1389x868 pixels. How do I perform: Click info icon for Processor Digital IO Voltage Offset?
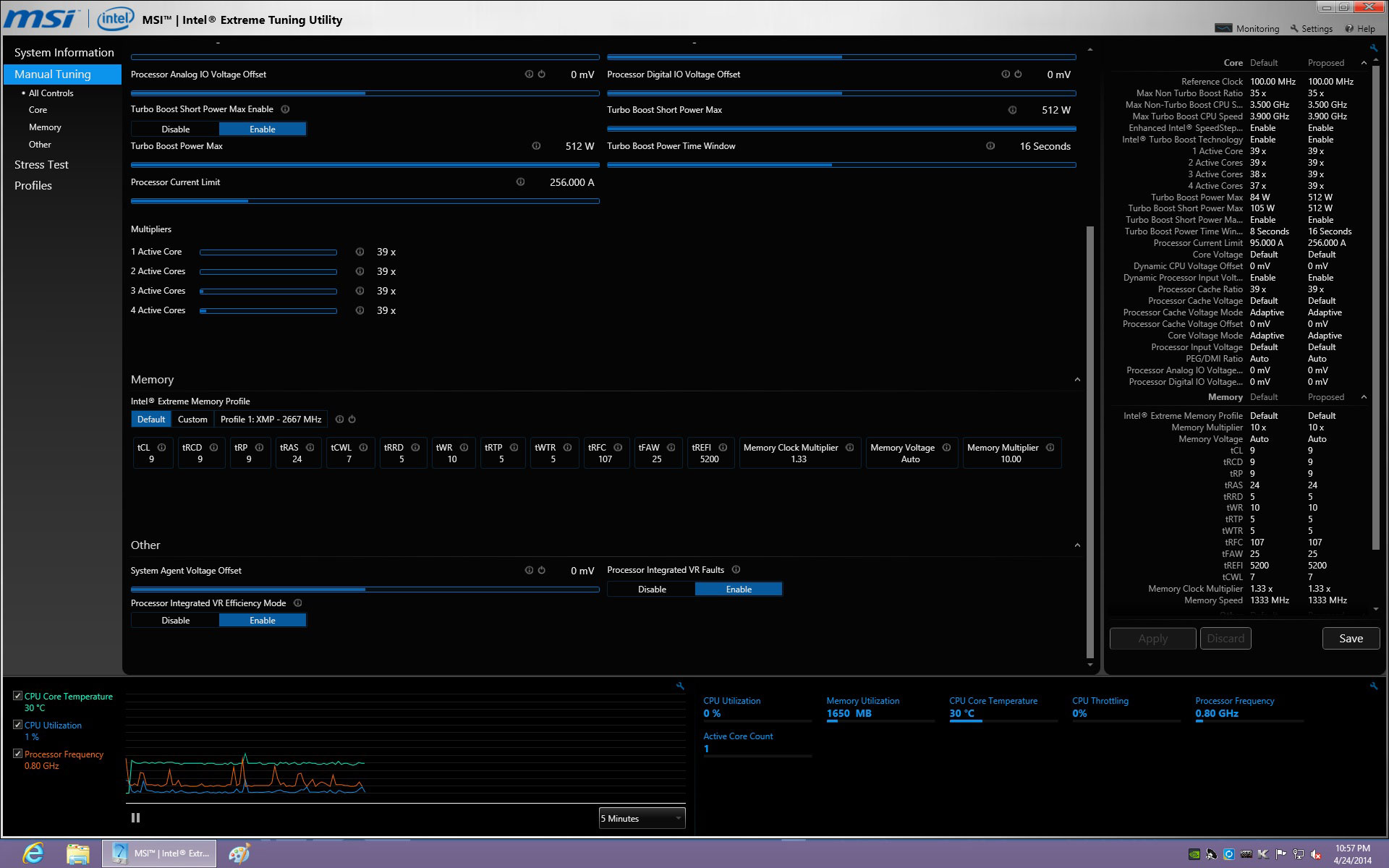[x=1006, y=75]
